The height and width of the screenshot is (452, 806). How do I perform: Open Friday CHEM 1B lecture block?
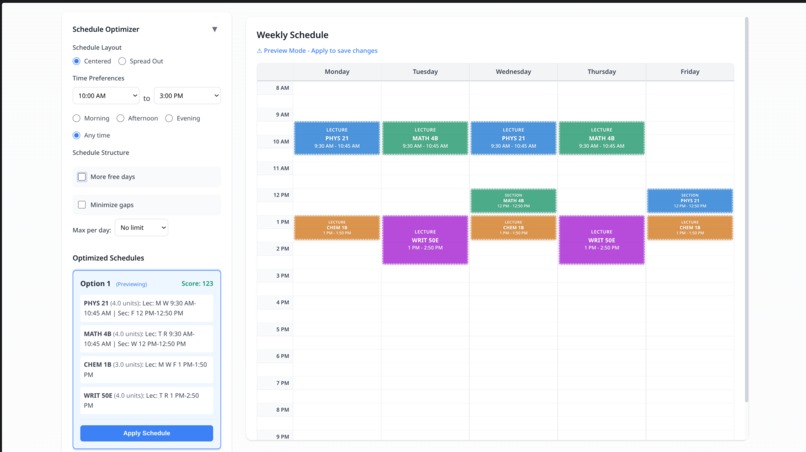tap(690, 228)
